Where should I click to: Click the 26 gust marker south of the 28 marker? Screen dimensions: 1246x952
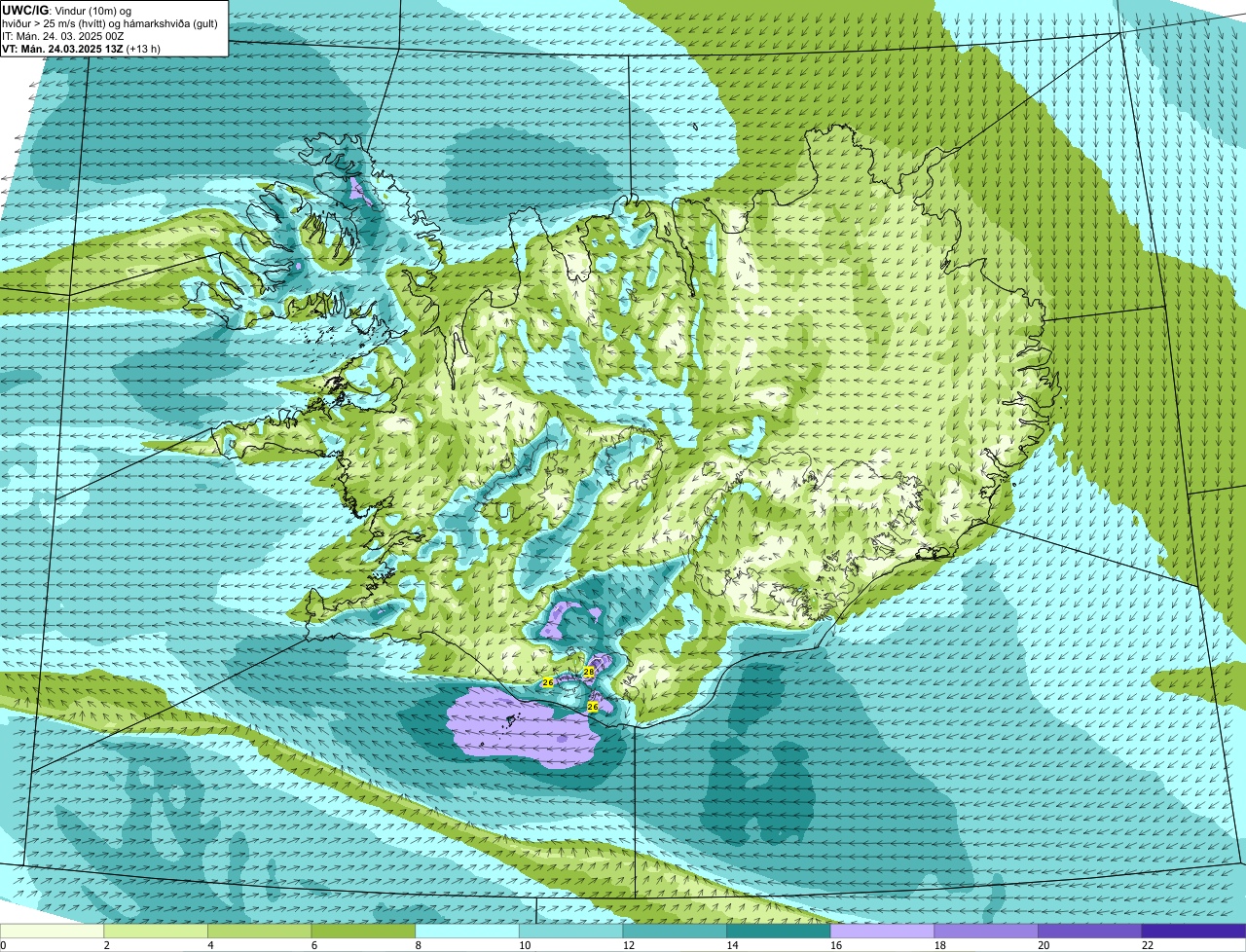coord(593,707)
